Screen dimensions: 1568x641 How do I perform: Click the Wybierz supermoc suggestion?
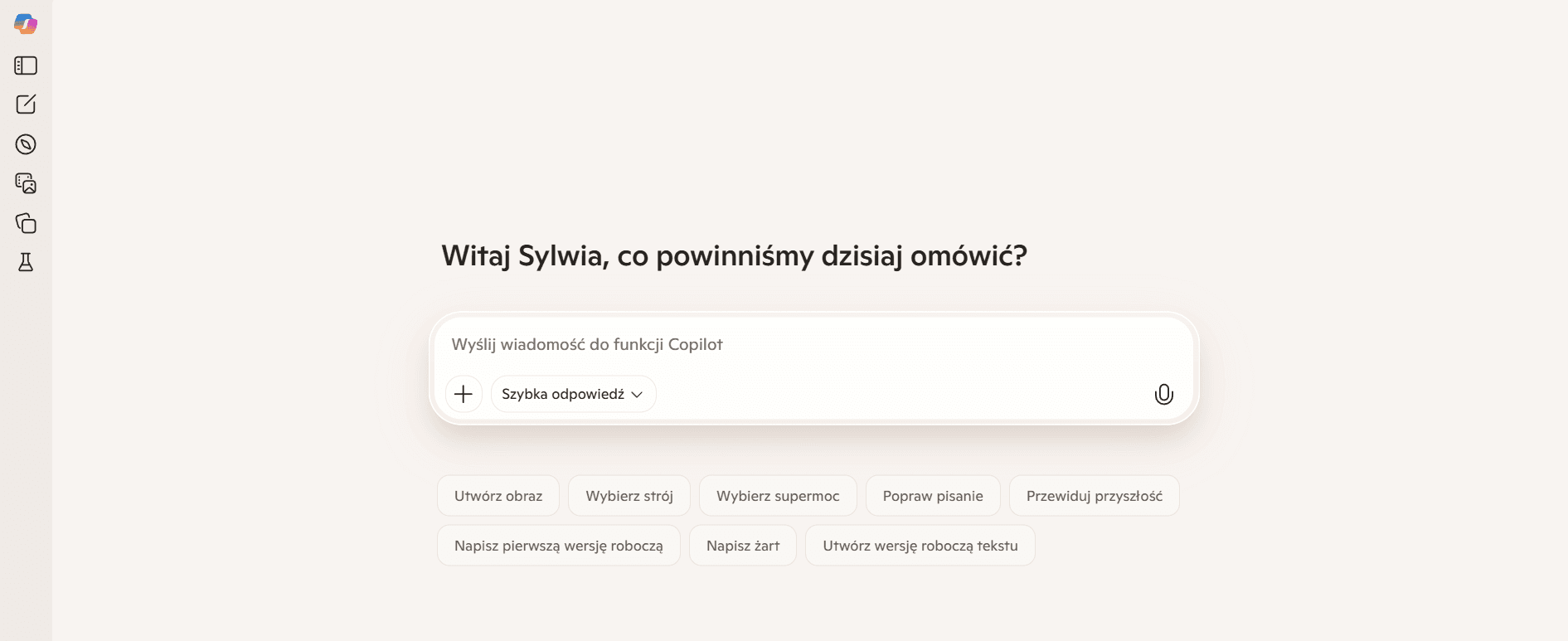coord(778,495)
